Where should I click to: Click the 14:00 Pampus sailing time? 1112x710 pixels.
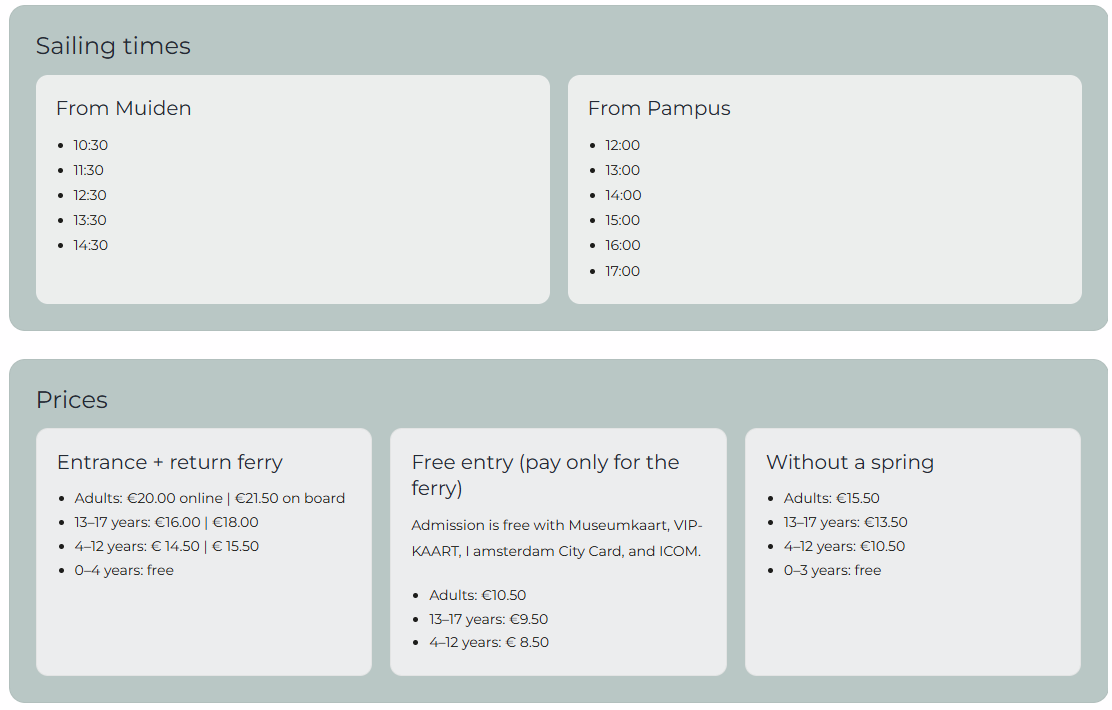tap(623, 195)
